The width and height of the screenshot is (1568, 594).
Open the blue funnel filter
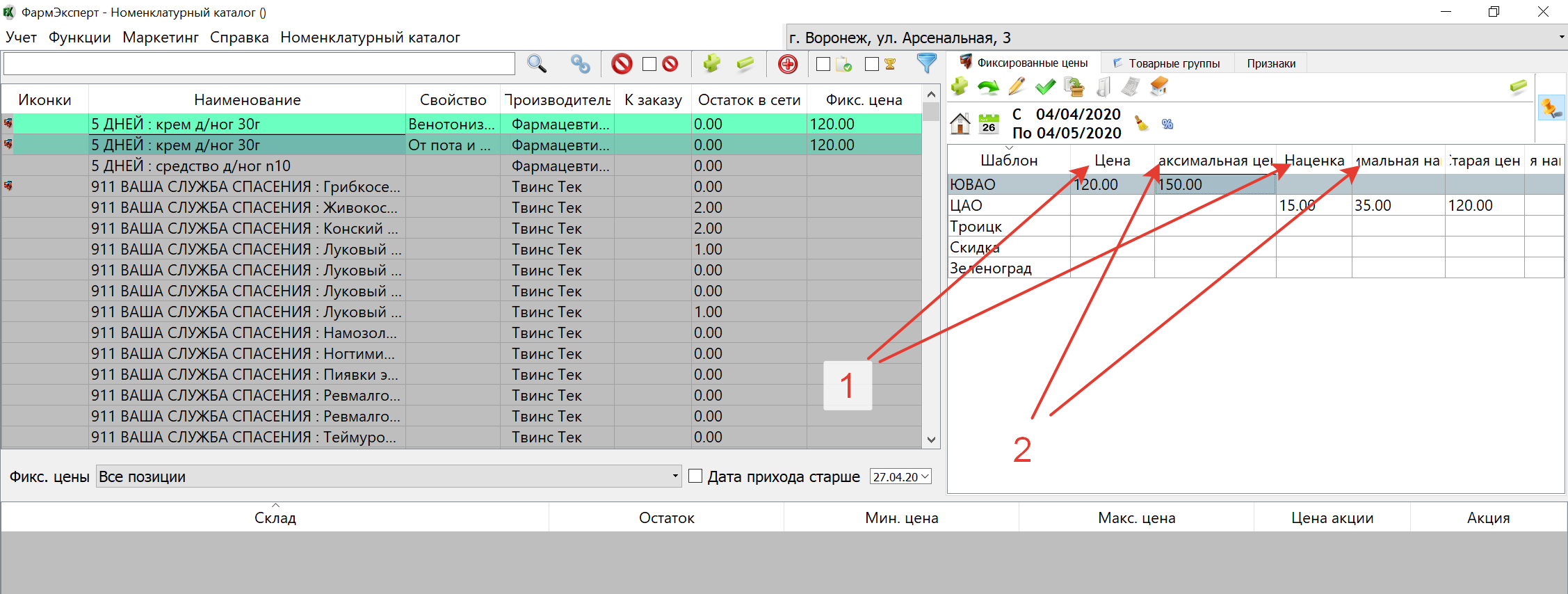(x=926, y=63)
